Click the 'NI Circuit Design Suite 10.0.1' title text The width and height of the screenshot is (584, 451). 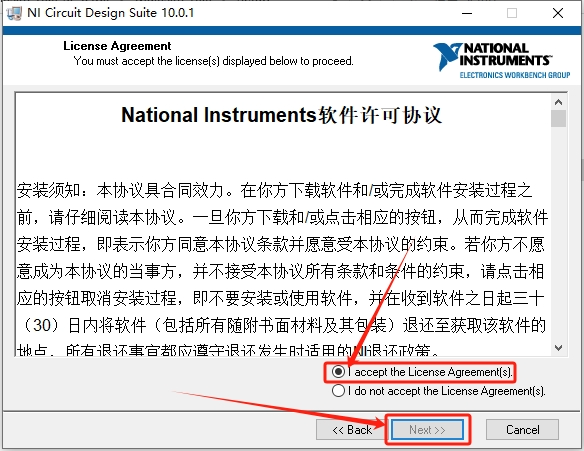coord(111,13)
